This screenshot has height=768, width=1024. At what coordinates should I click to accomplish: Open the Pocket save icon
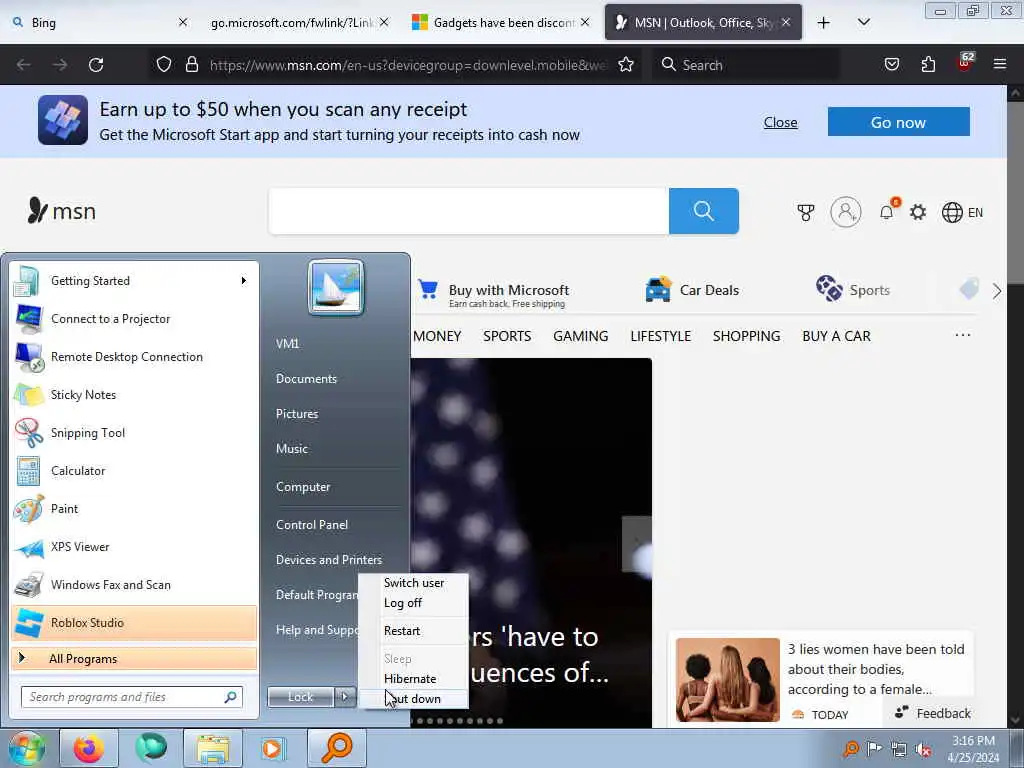[891, 65]
